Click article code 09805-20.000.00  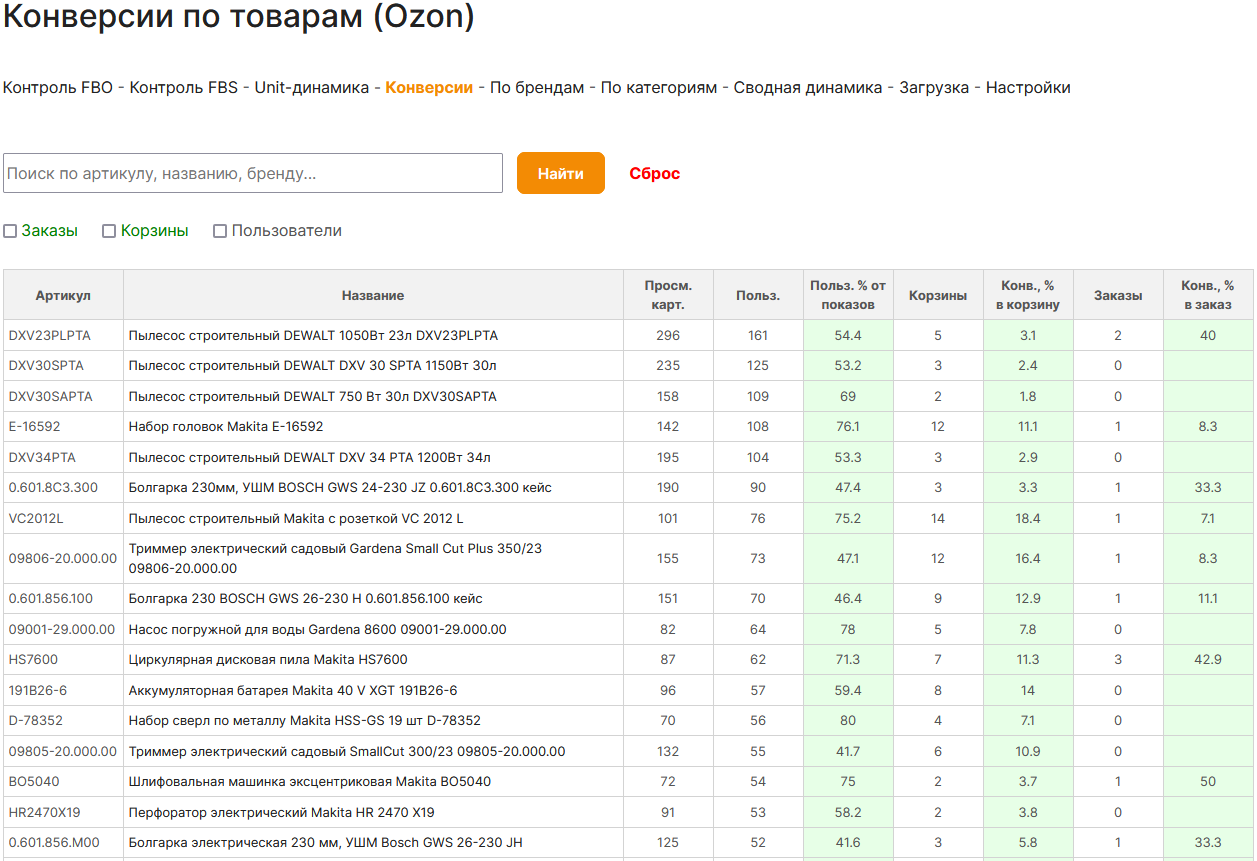63,752
